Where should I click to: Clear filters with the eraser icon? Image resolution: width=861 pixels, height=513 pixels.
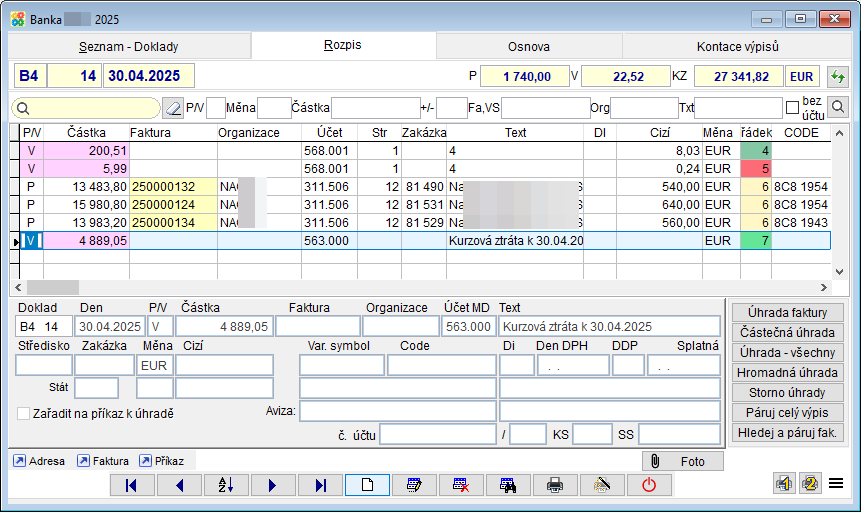[x=173, y=108]
